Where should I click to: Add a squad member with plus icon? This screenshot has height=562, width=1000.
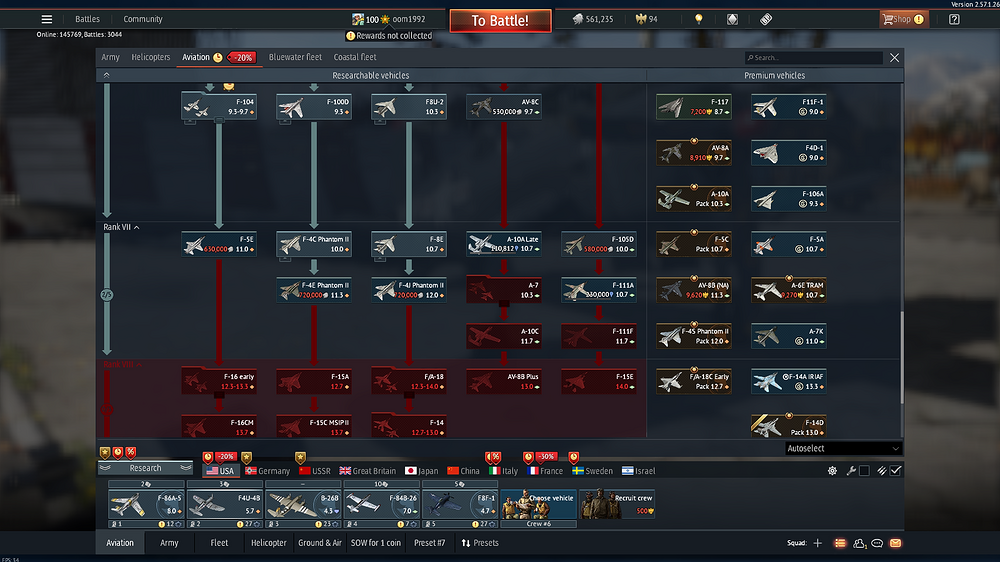click(818, 543)
